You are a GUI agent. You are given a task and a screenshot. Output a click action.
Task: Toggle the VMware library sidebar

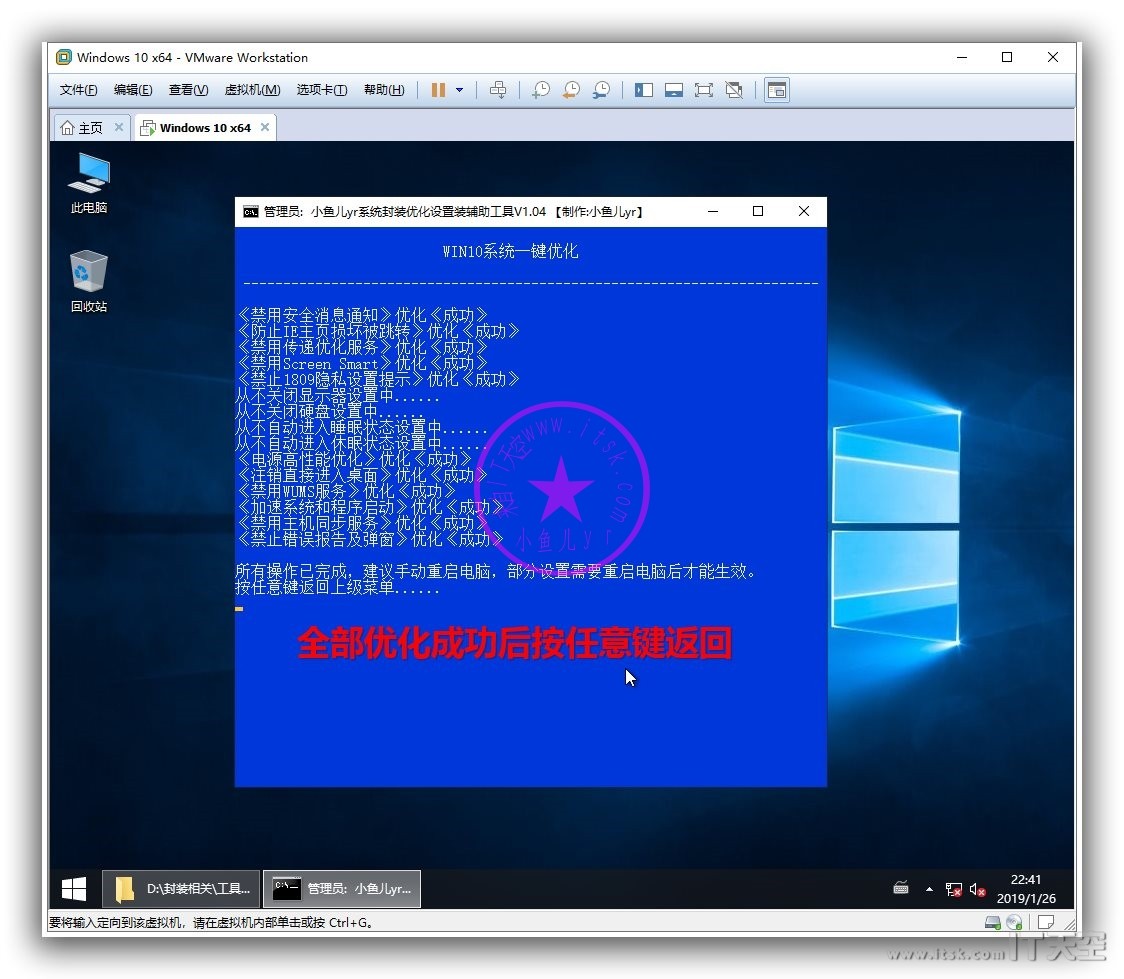pos(644,90)
